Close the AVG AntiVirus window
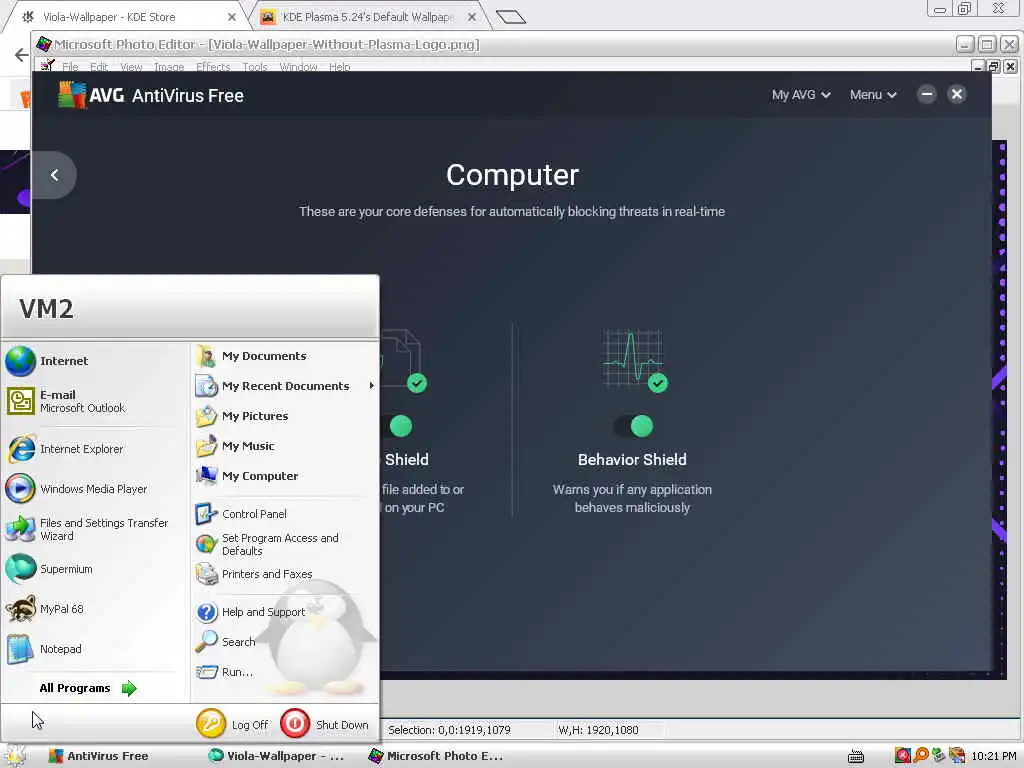Screen dimensions: 1024x768 point(957,95)
